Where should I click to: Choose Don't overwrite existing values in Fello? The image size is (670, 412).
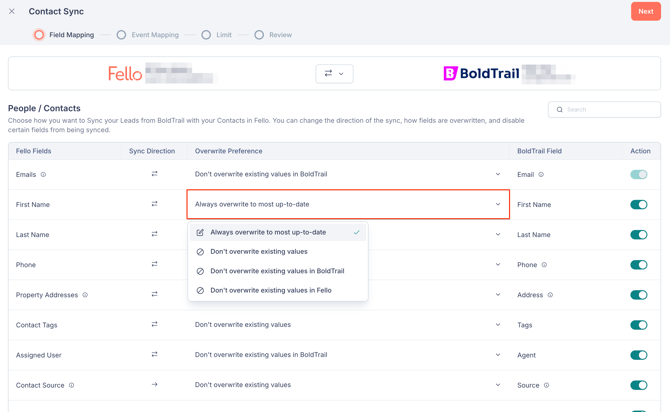pyautogui.click(x=278, y=290)
